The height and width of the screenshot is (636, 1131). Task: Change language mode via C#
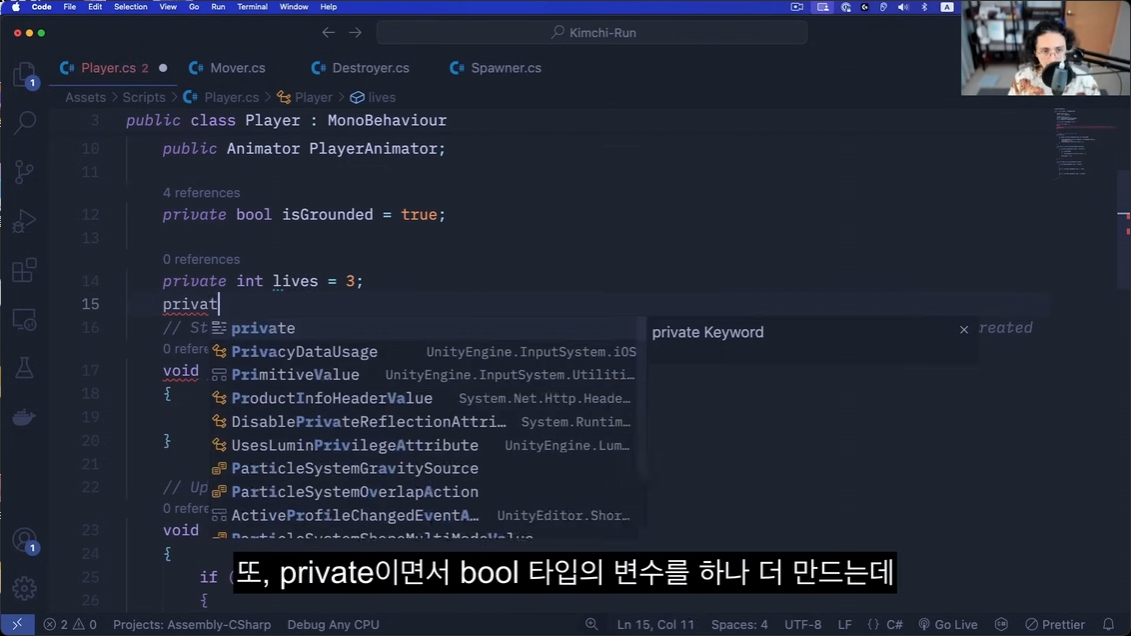coord(894,624)
